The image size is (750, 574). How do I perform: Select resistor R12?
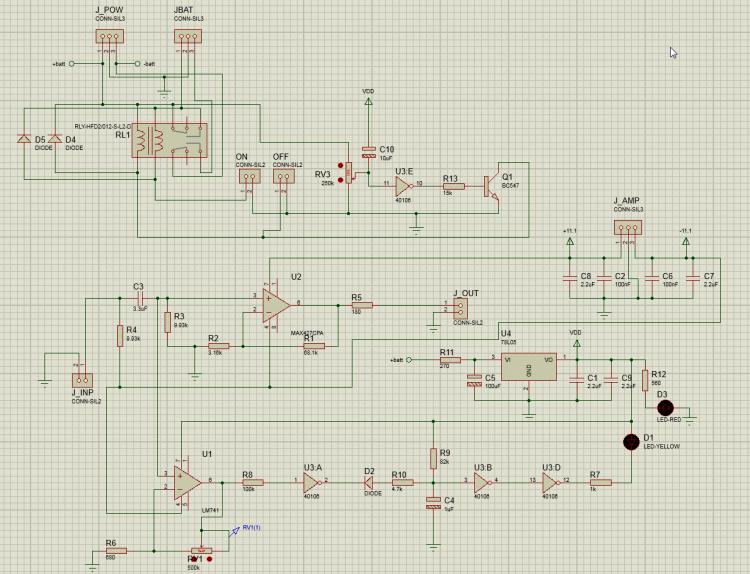tap(645, 380)
